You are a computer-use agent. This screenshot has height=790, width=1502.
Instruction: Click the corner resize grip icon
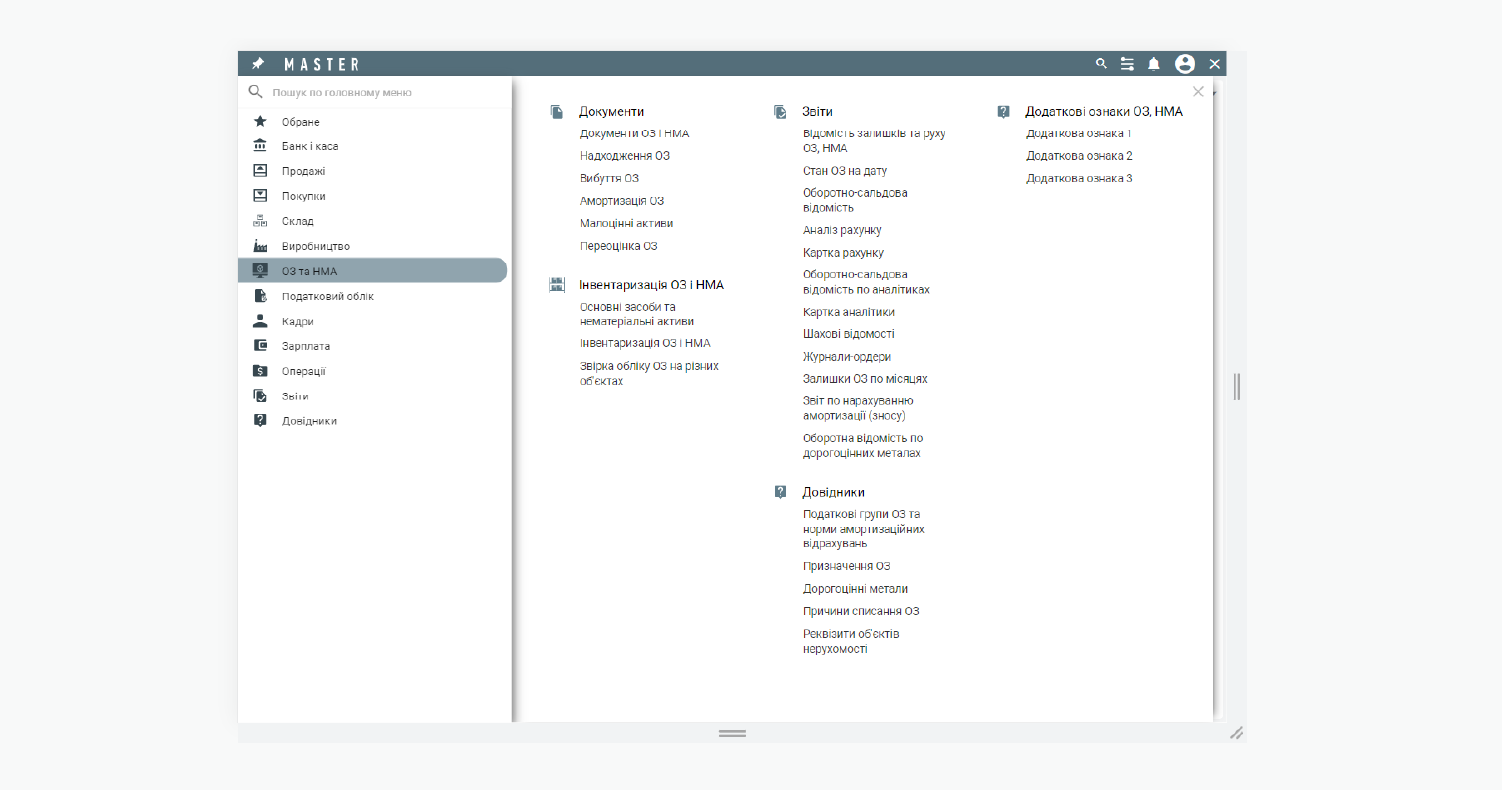1236,733
